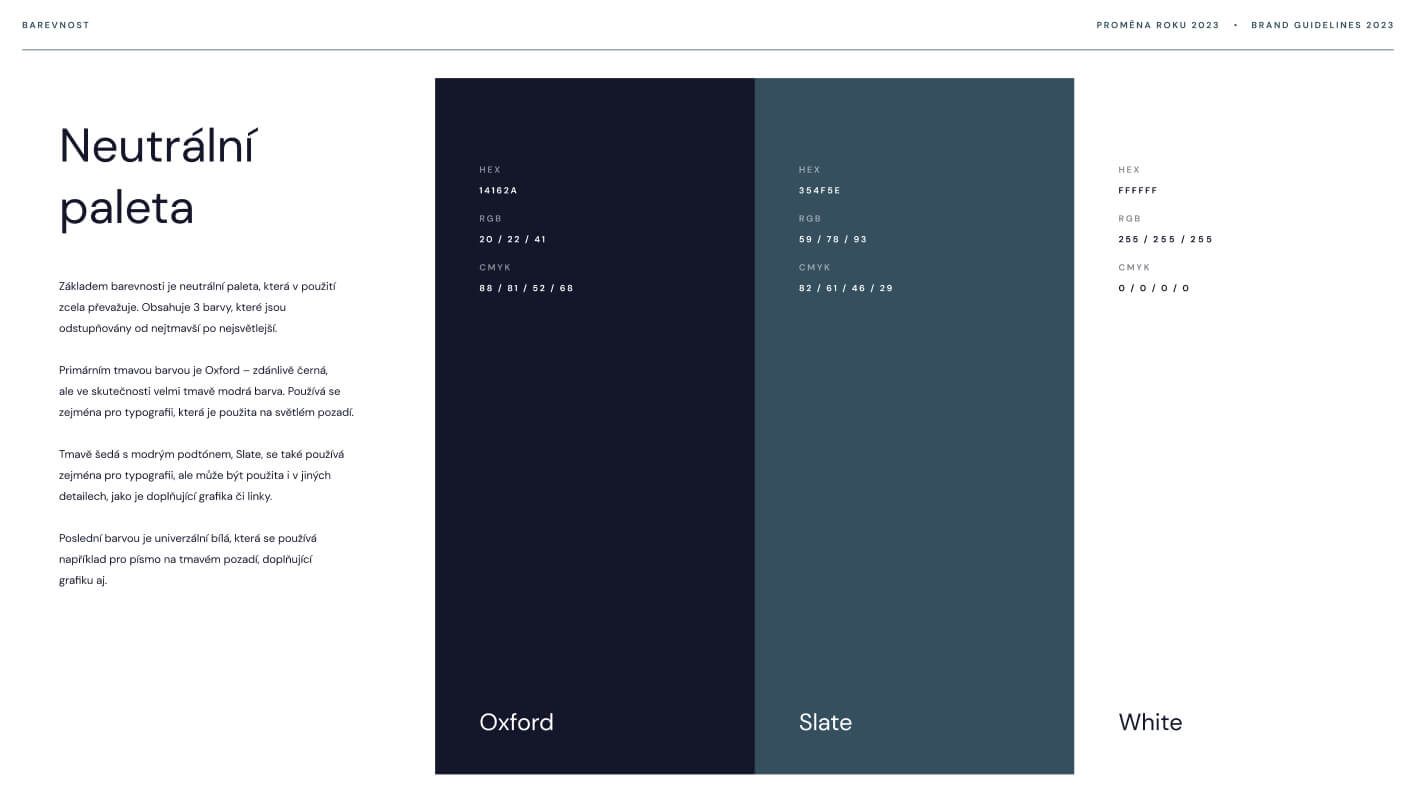The width and height of the screenshot is (1416, 797).
Task: Click the White CMYK value 0 / 0 / 0 / 0
Action: (1153, 288)
